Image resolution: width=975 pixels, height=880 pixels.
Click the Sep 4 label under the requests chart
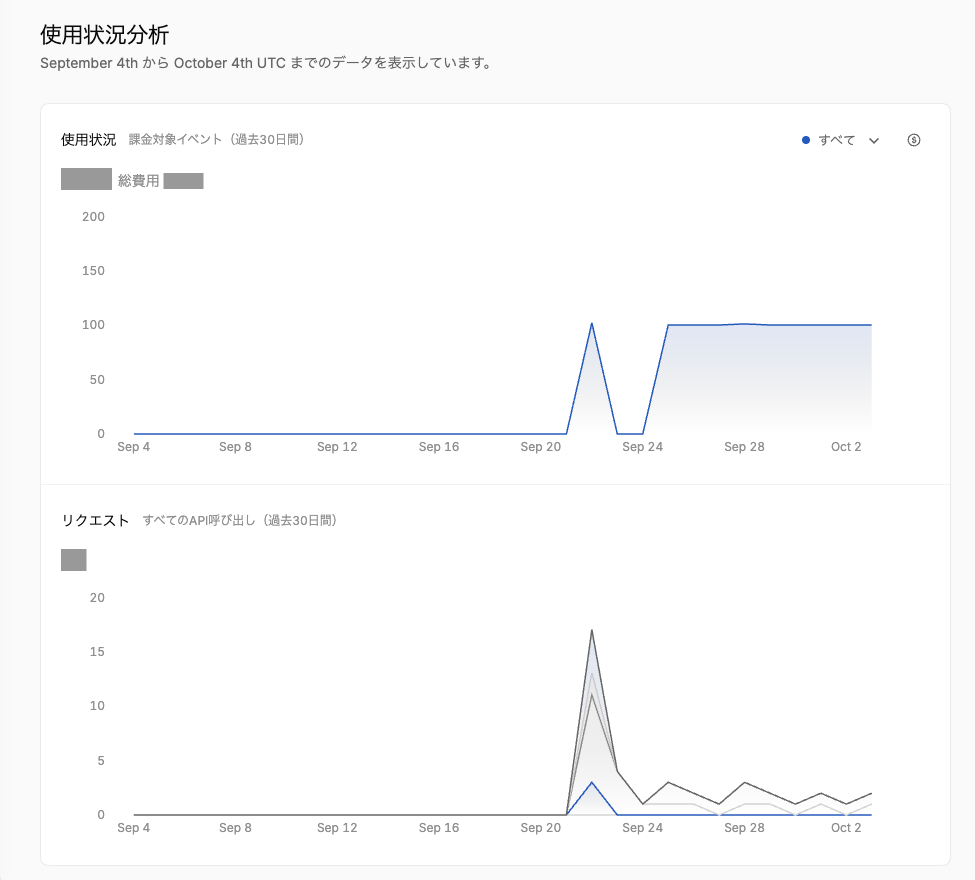click(134, 828)
